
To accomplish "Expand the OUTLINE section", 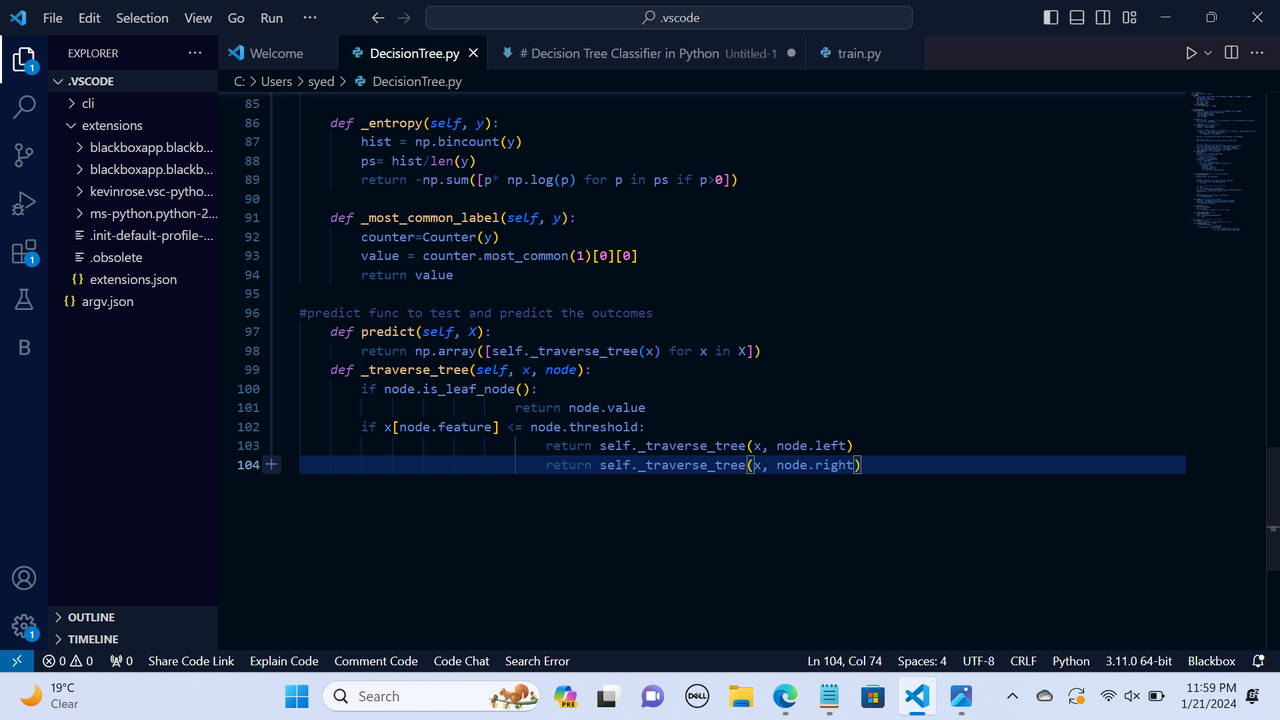I will [133, 617].
